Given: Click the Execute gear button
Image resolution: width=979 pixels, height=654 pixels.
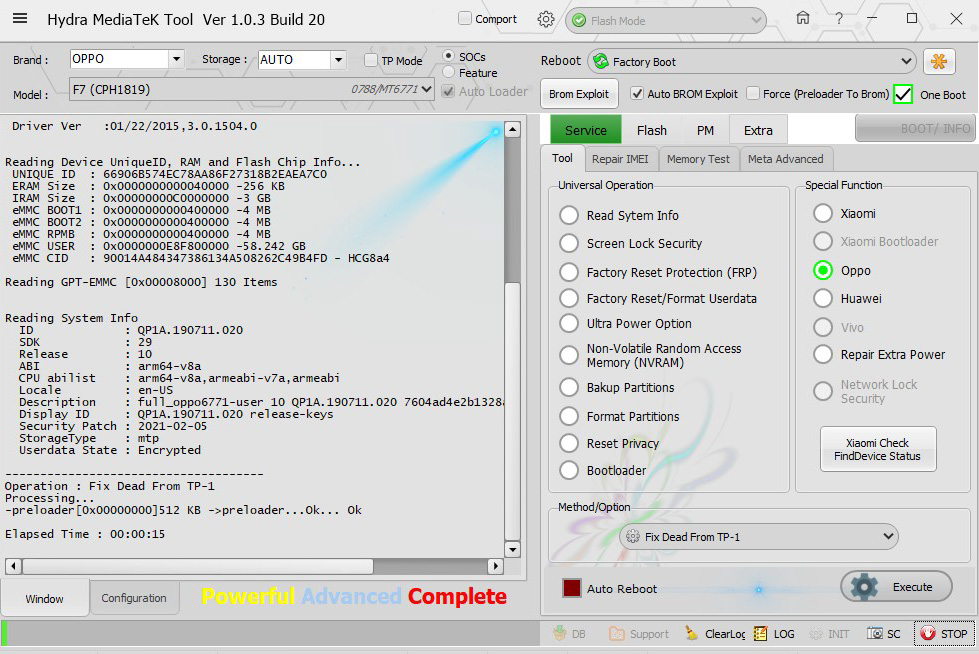Looking at the screenshot, I should point(896,587).
